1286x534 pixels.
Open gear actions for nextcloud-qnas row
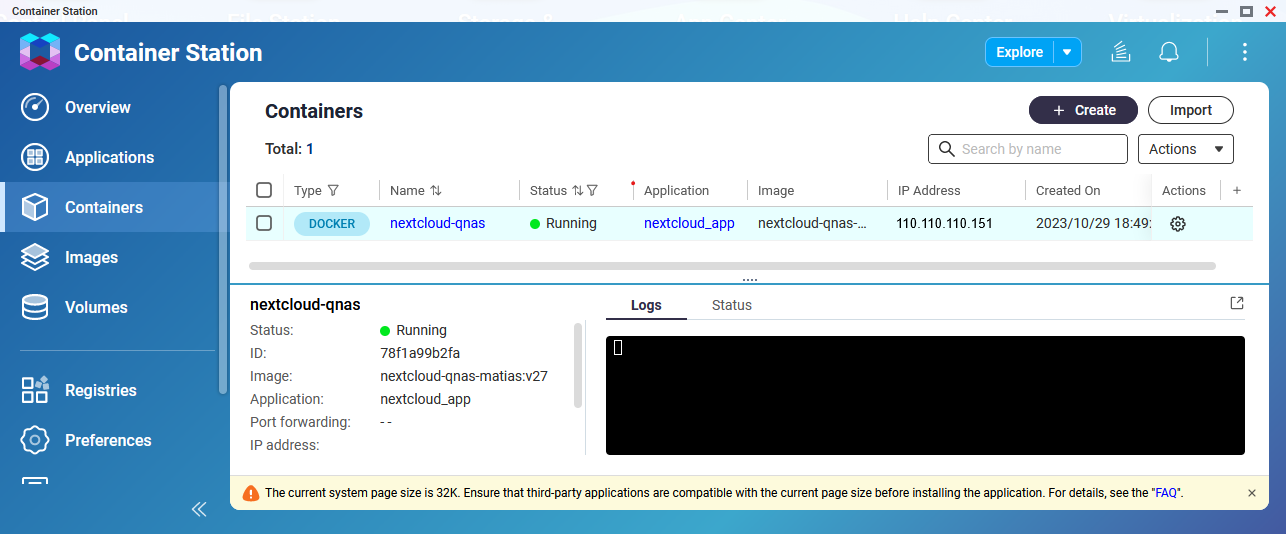click(x=1178, y=224)
